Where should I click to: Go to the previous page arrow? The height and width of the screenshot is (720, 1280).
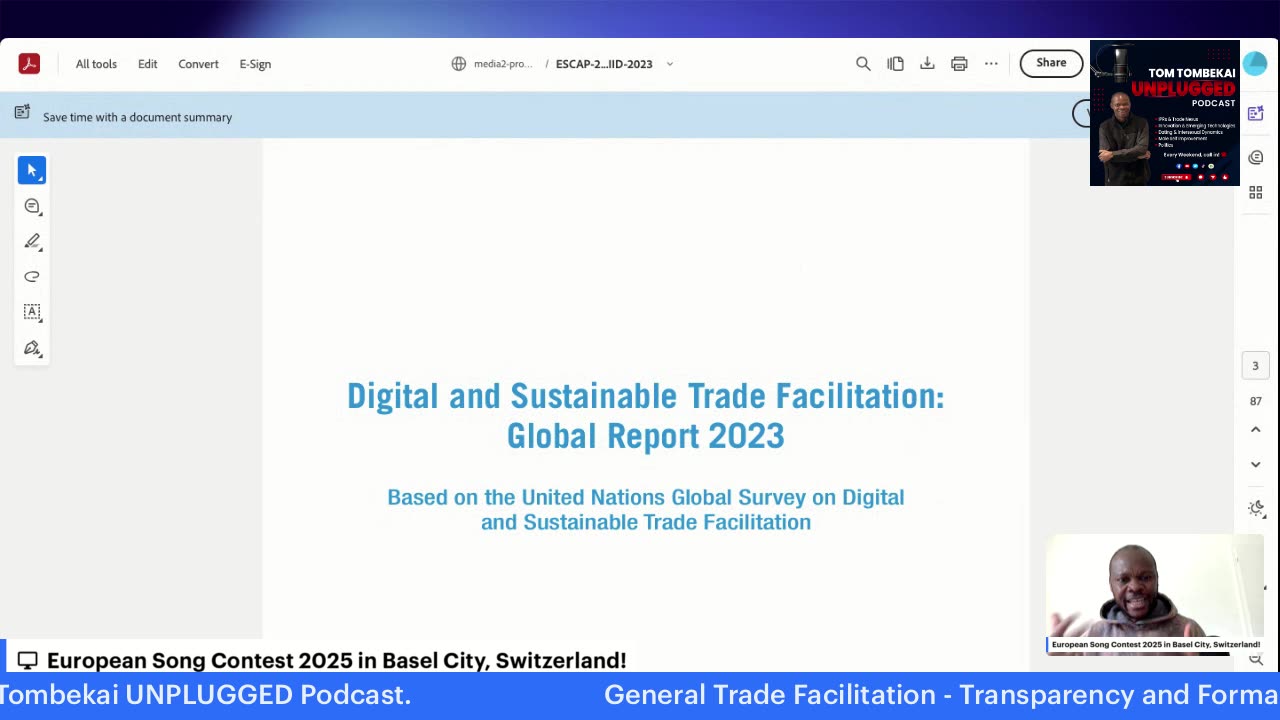1256,430
